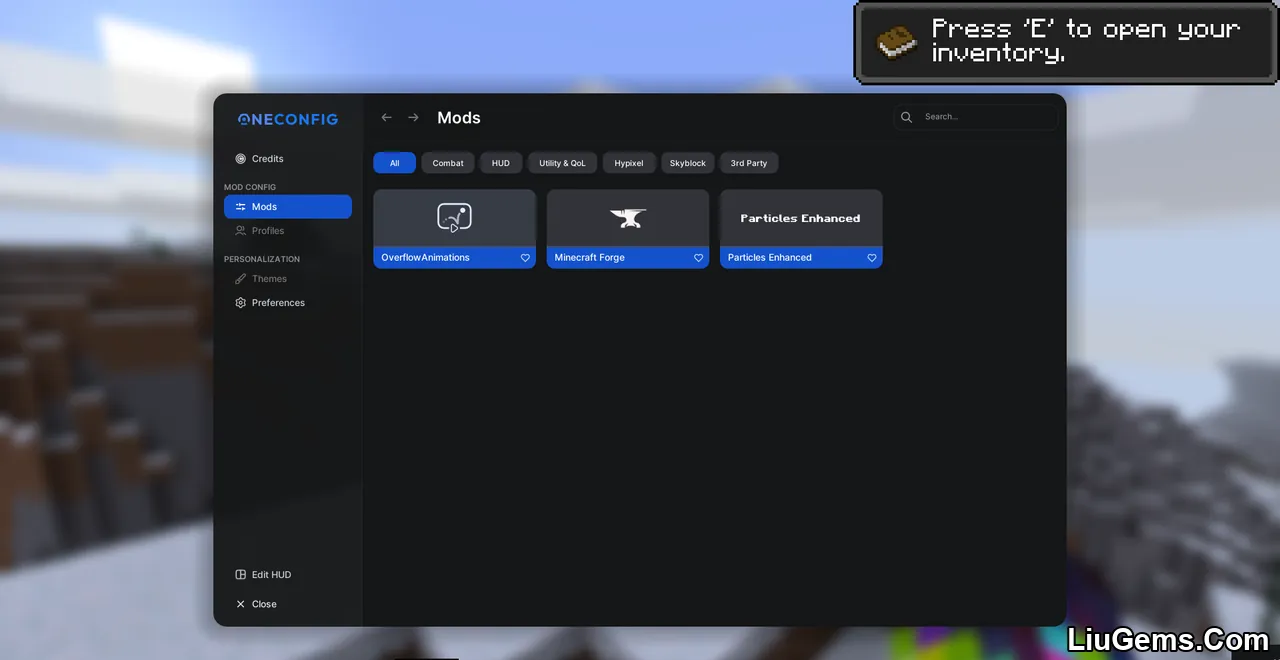The image size is (1280, 660).
Task: Select Mods in the sidebar
Action: [x=288, y=207]
